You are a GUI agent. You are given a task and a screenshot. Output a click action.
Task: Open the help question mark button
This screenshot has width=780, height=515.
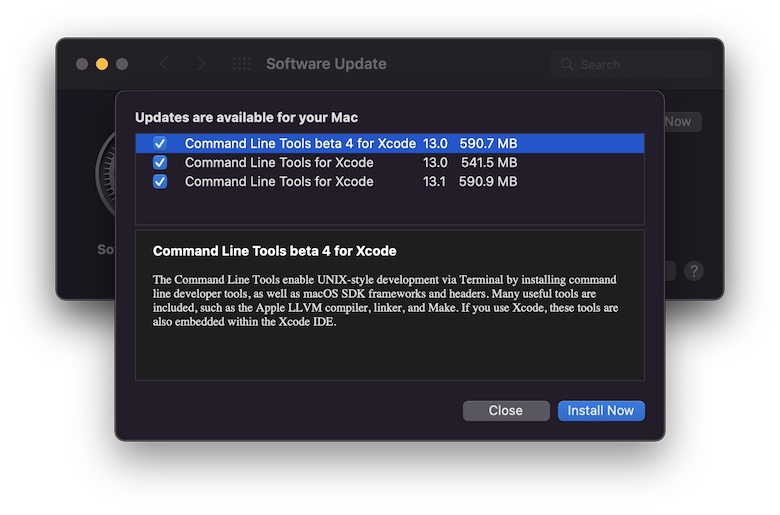(693, 271)
